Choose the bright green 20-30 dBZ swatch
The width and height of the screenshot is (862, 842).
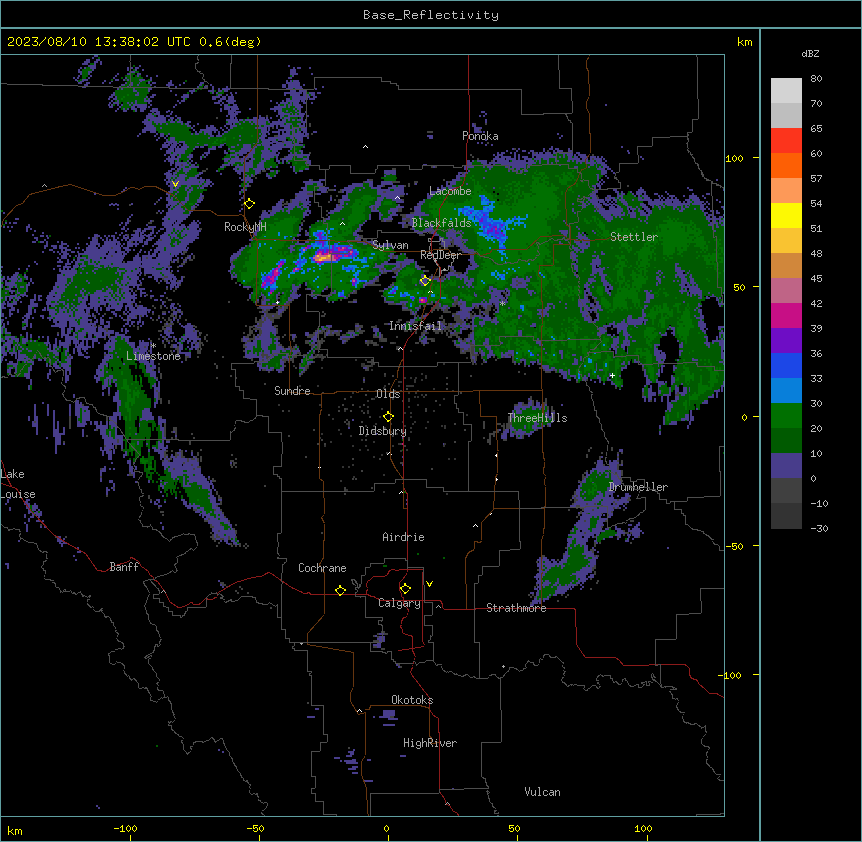pyautogui.click(x=786, y=416)
